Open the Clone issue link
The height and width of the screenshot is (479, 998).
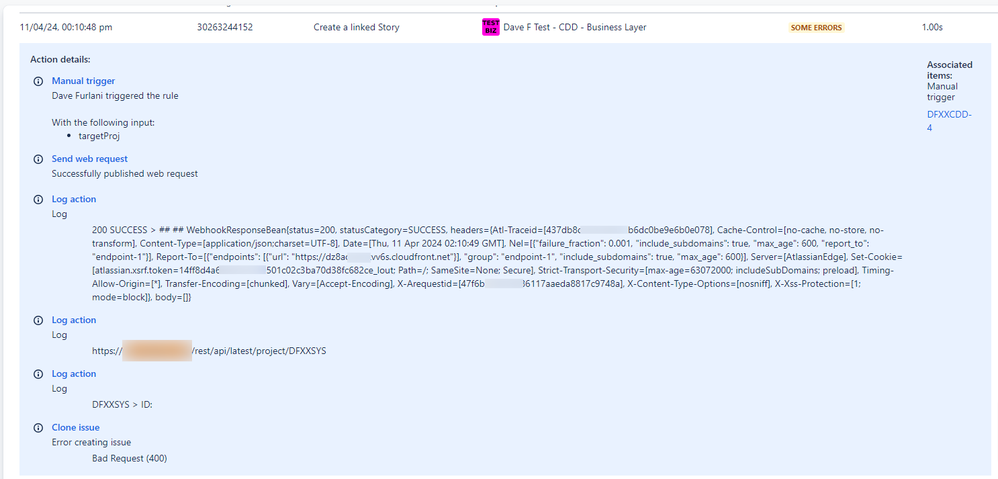pyautogui.click(x=76, y=427)
